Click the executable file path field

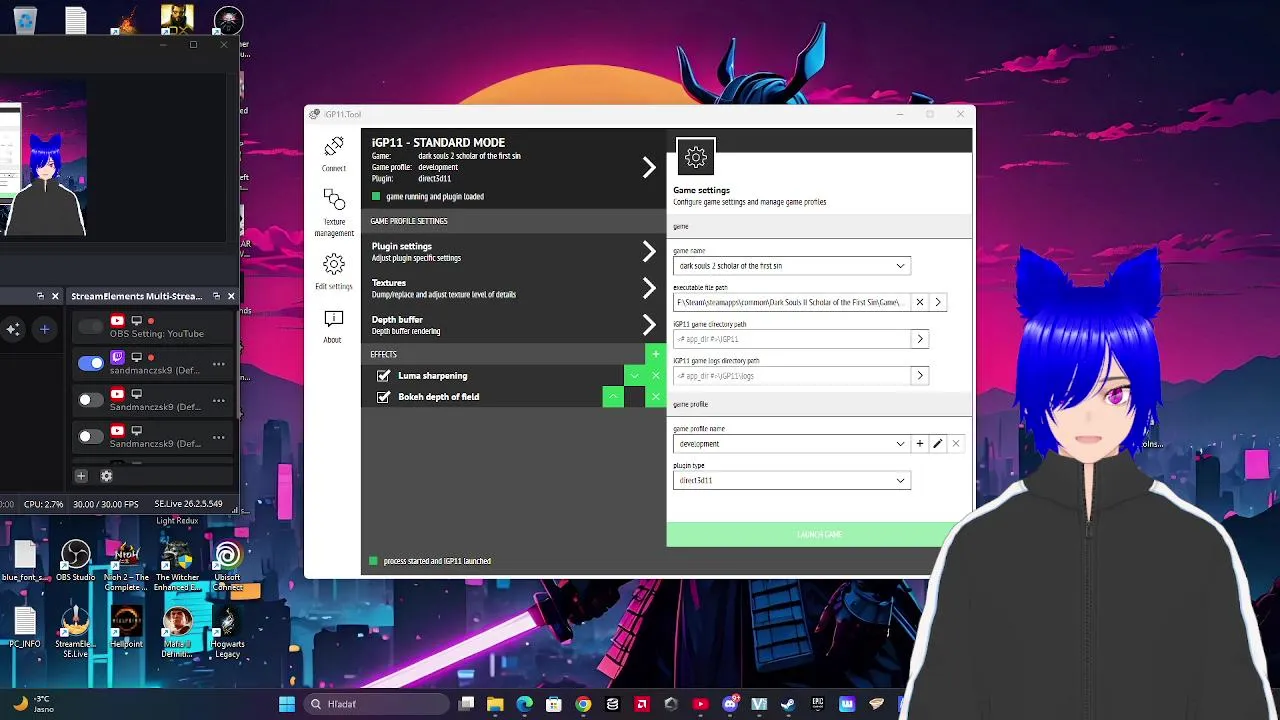click(x=792, y=302)
